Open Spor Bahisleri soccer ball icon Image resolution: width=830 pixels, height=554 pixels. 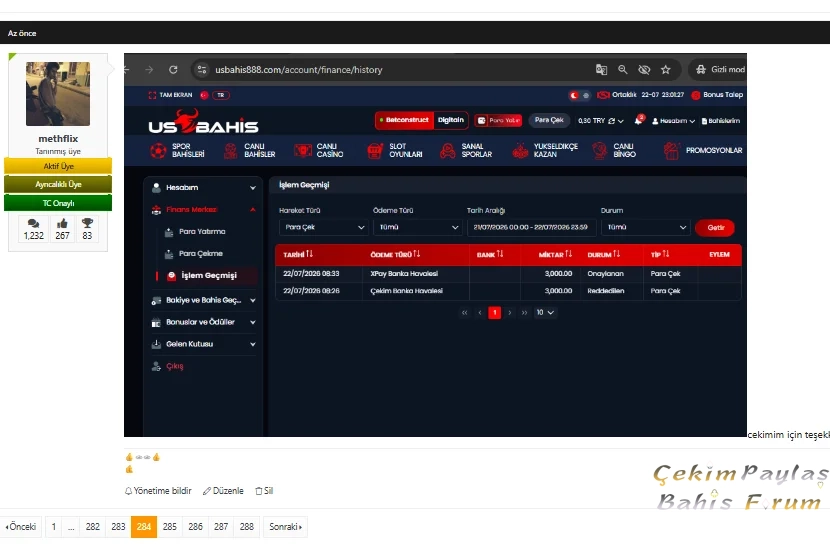pos(158,150)
